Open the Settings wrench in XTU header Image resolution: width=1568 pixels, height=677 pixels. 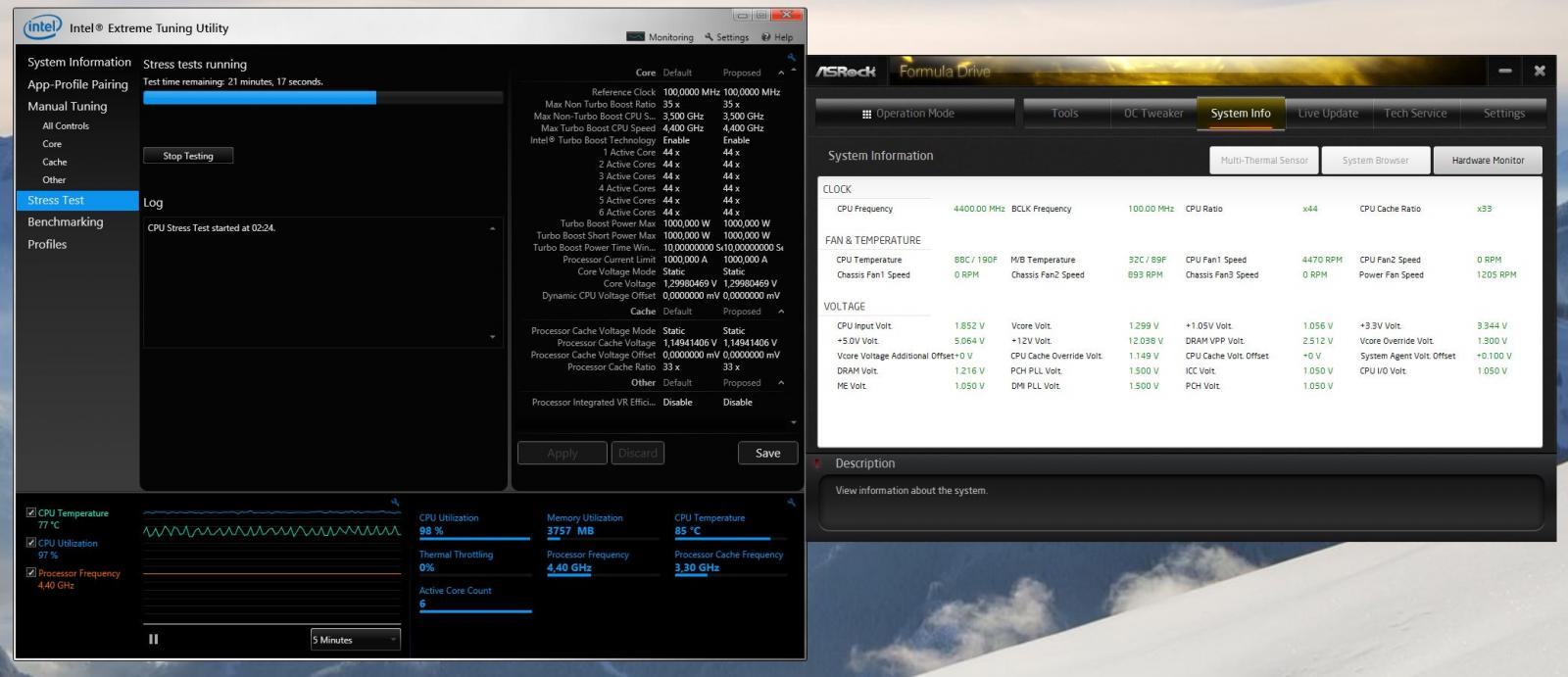point(709,37)
